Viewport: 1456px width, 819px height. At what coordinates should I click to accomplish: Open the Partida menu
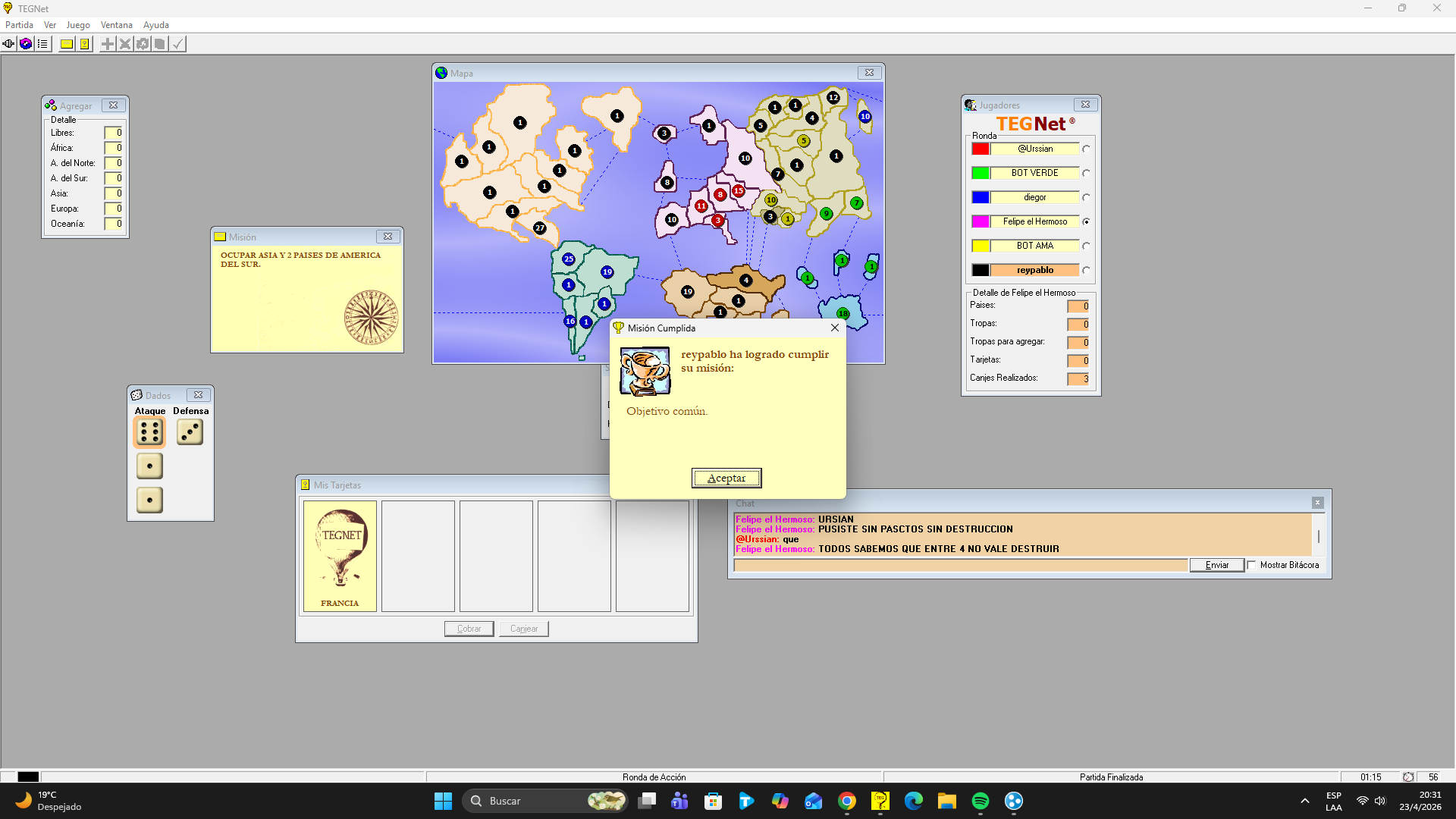tap(19, 25)
